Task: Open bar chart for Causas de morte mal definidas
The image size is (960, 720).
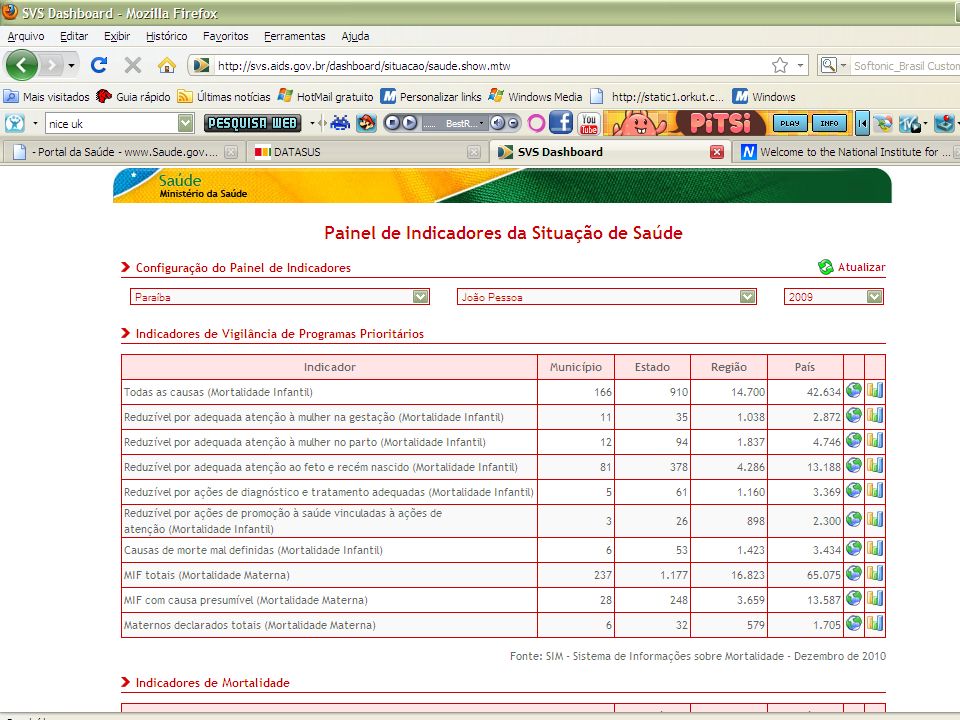Action: click(x=875, y=548)
